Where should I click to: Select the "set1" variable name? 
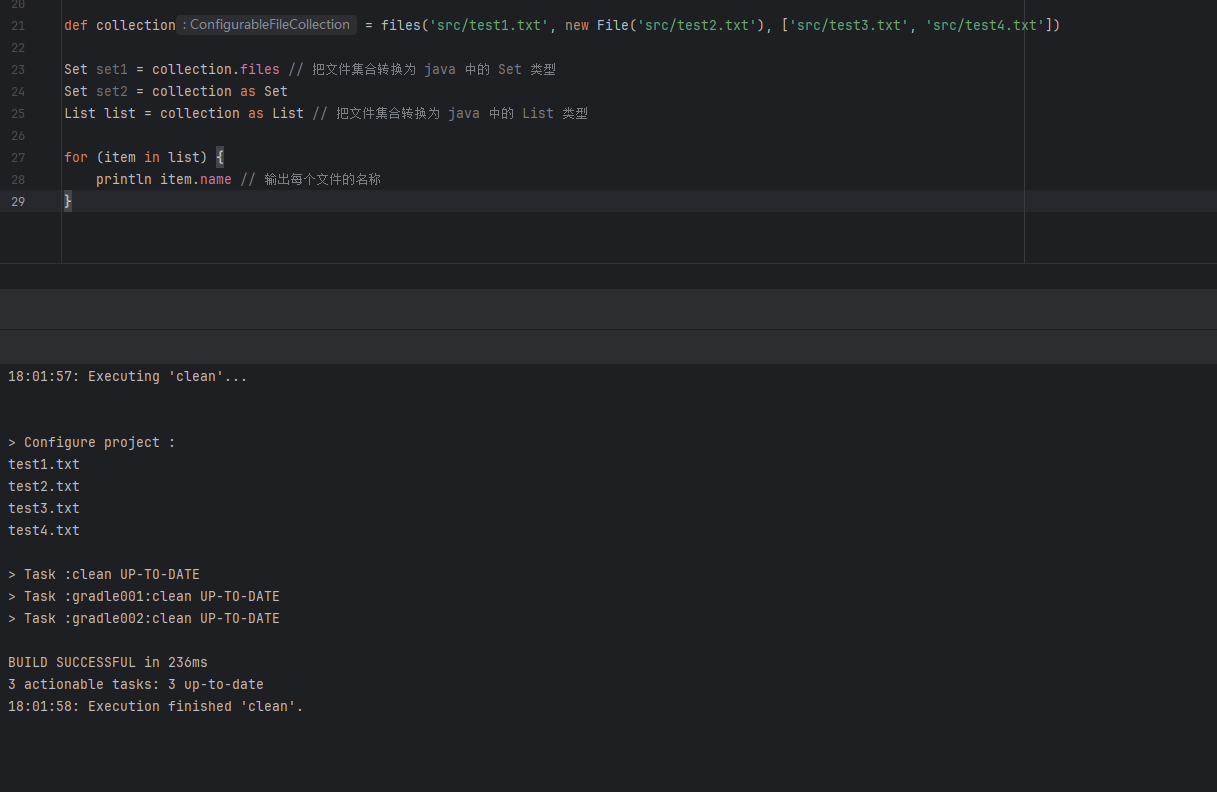[112, 69]
